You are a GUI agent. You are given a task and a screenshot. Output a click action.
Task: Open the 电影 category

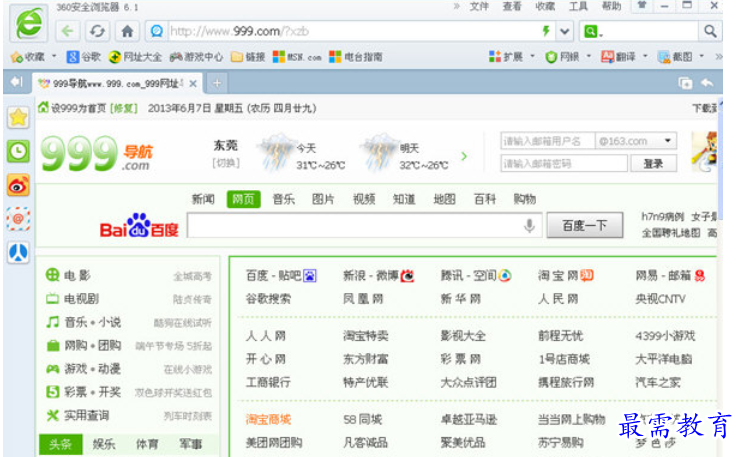[77, 275]
